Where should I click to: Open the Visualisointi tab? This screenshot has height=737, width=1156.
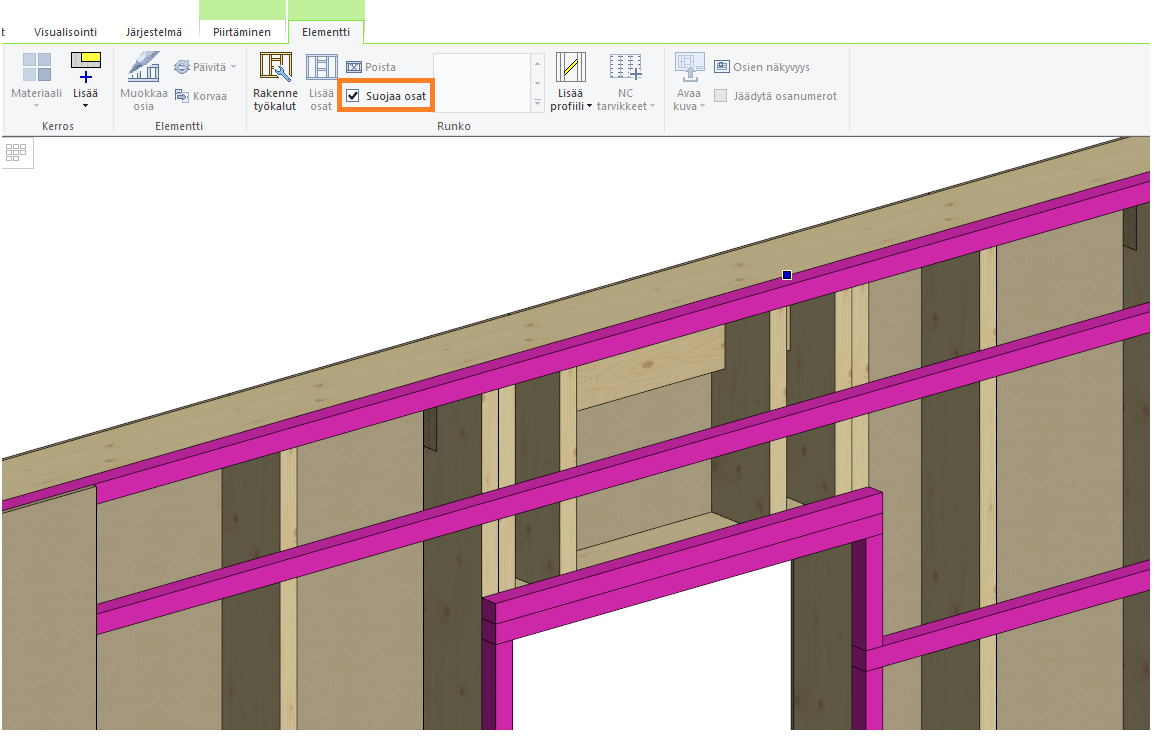[65, 32]
